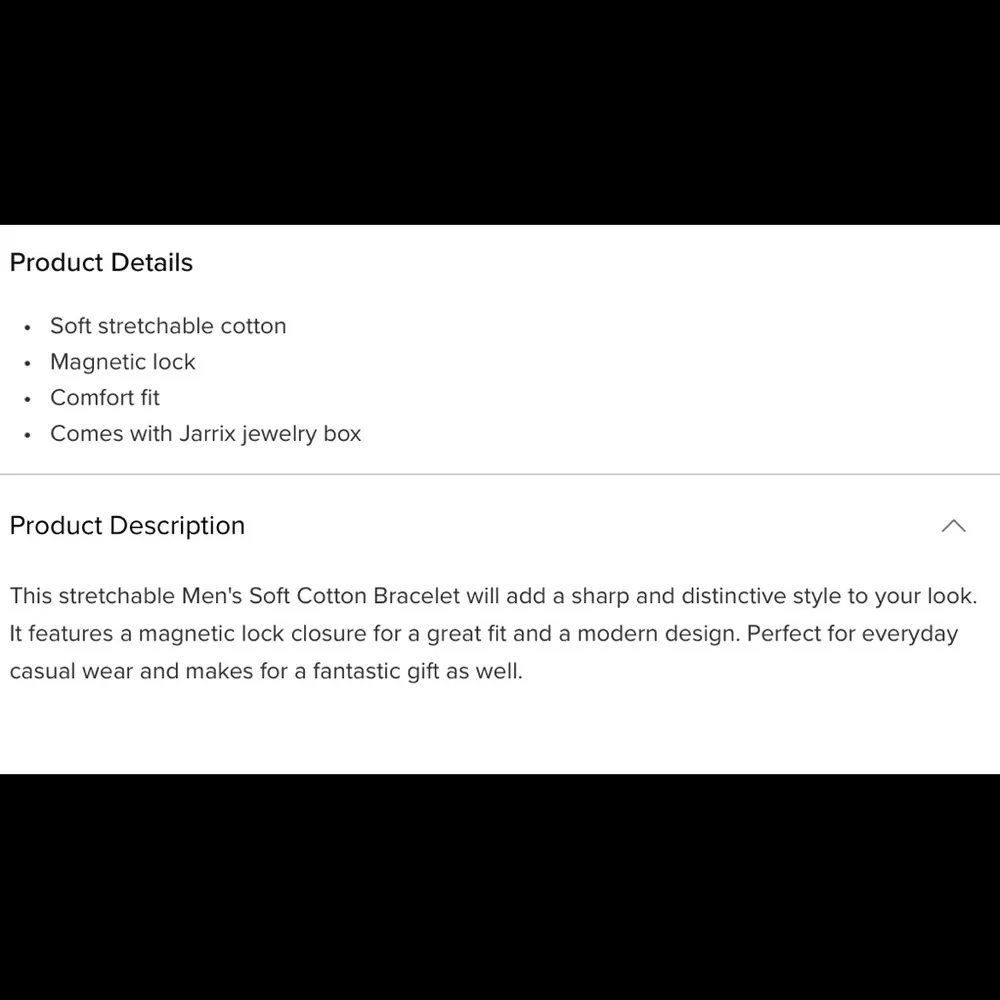Click the Product Description section title
The width and height of the screenshot is (1000, 1000).
pyautogui.click(x=127, y=526)
